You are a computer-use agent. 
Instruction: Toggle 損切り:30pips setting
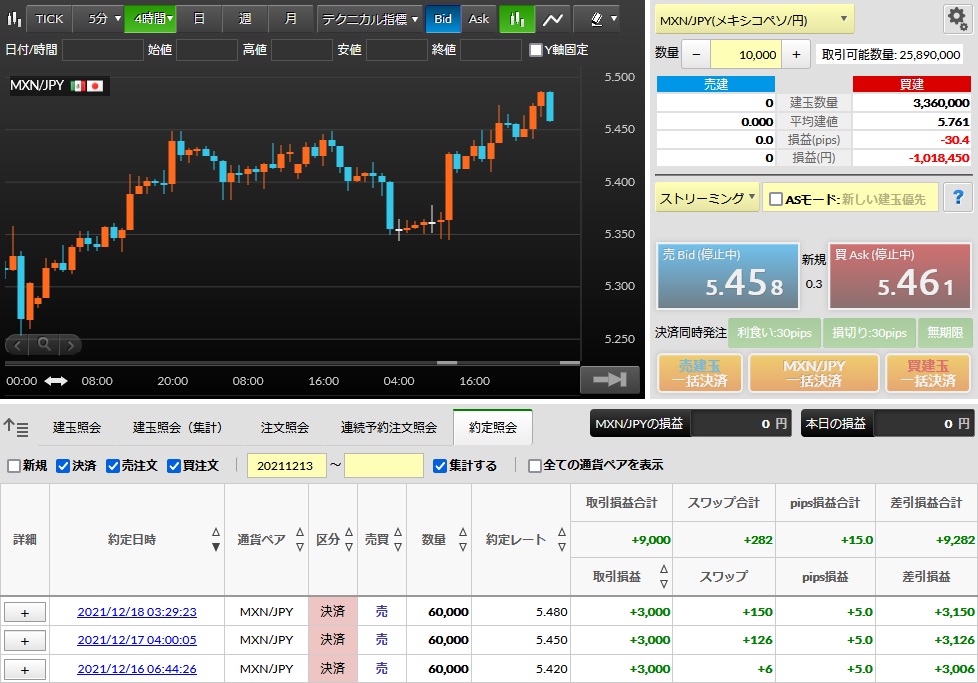click(x=869, y=333)
